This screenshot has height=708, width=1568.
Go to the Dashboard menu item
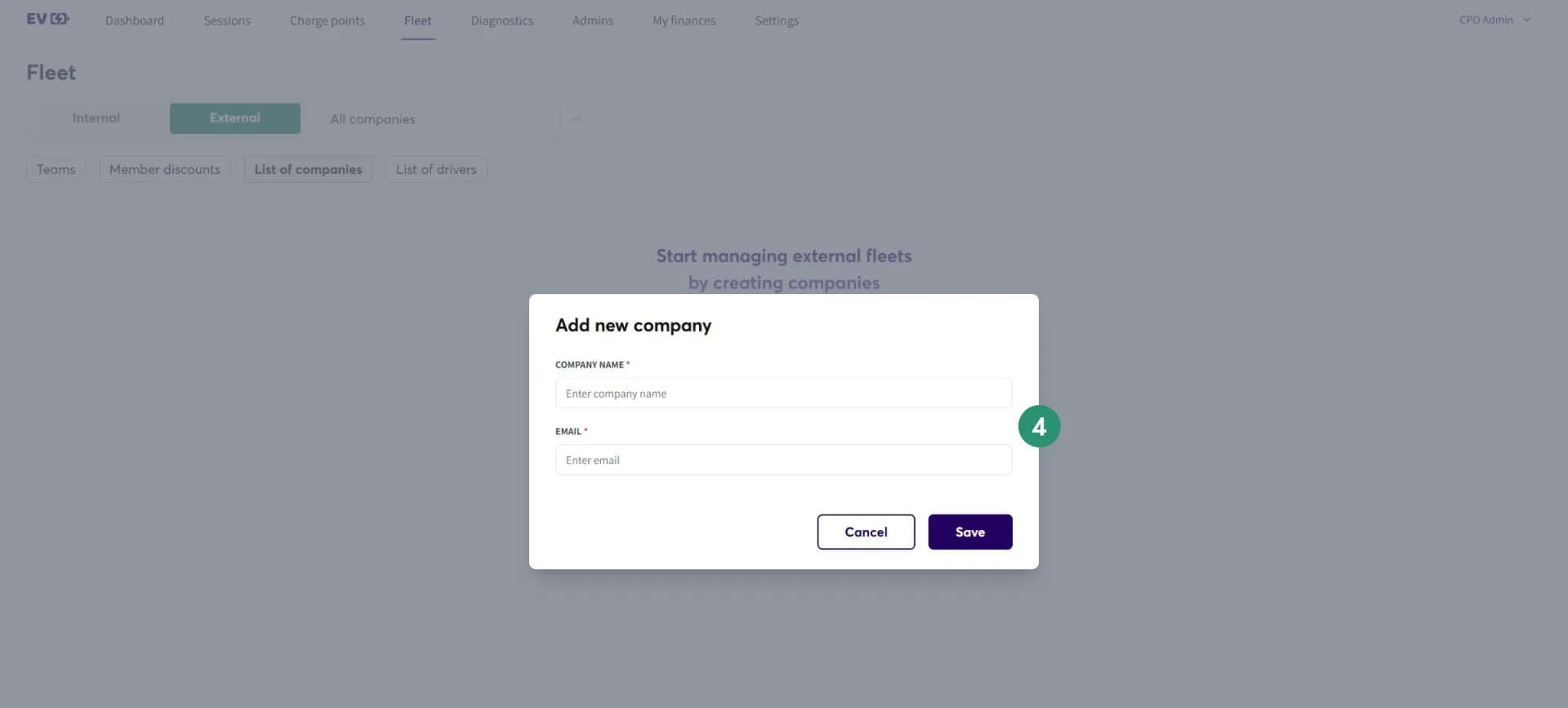point(135,20)
